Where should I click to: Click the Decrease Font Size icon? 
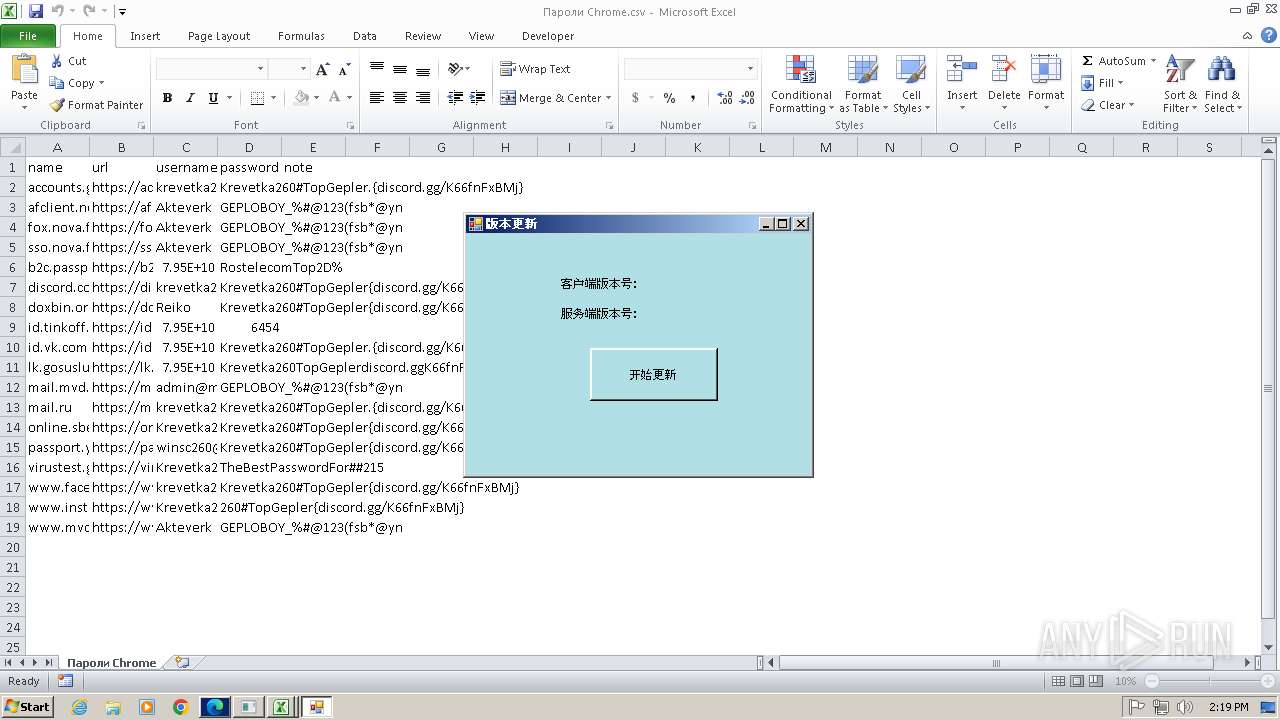tap(344, 69)
